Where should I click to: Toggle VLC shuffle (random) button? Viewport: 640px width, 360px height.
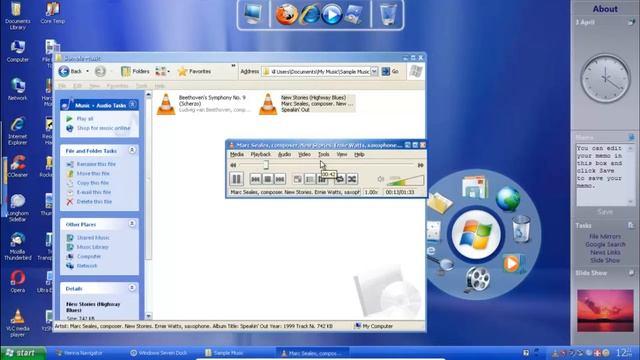pos(352,179)
